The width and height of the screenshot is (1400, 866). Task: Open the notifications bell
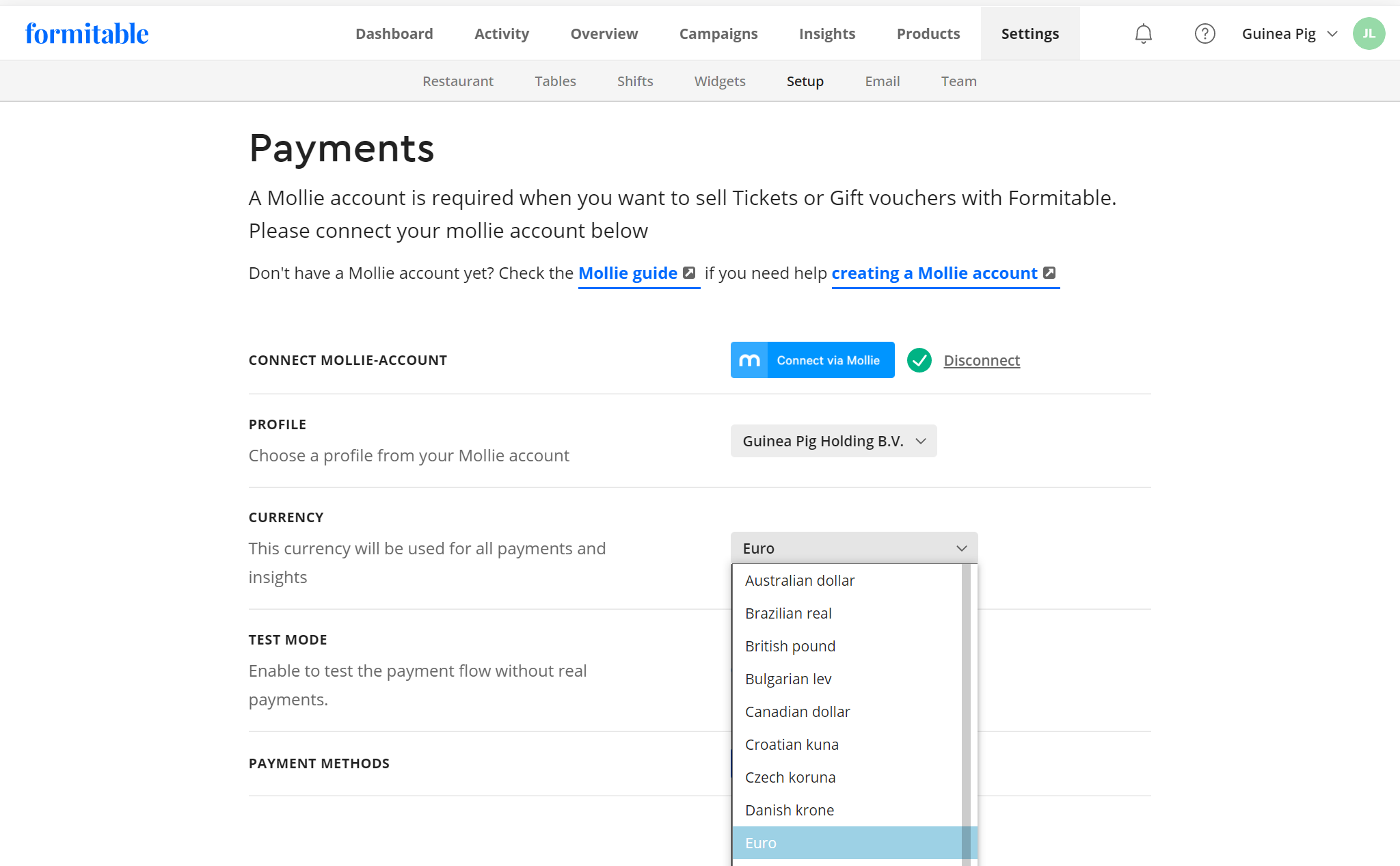click(x=1143, y=33)
